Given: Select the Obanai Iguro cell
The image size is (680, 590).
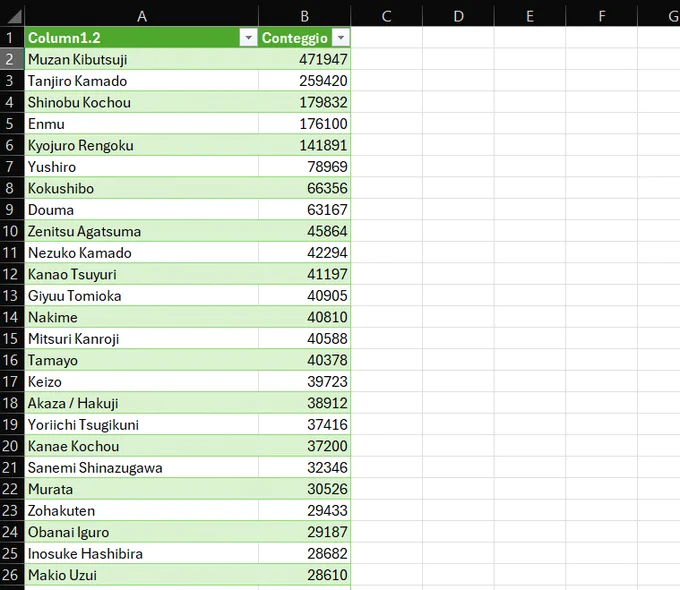Looking at the screenshot, I should 141,531.
